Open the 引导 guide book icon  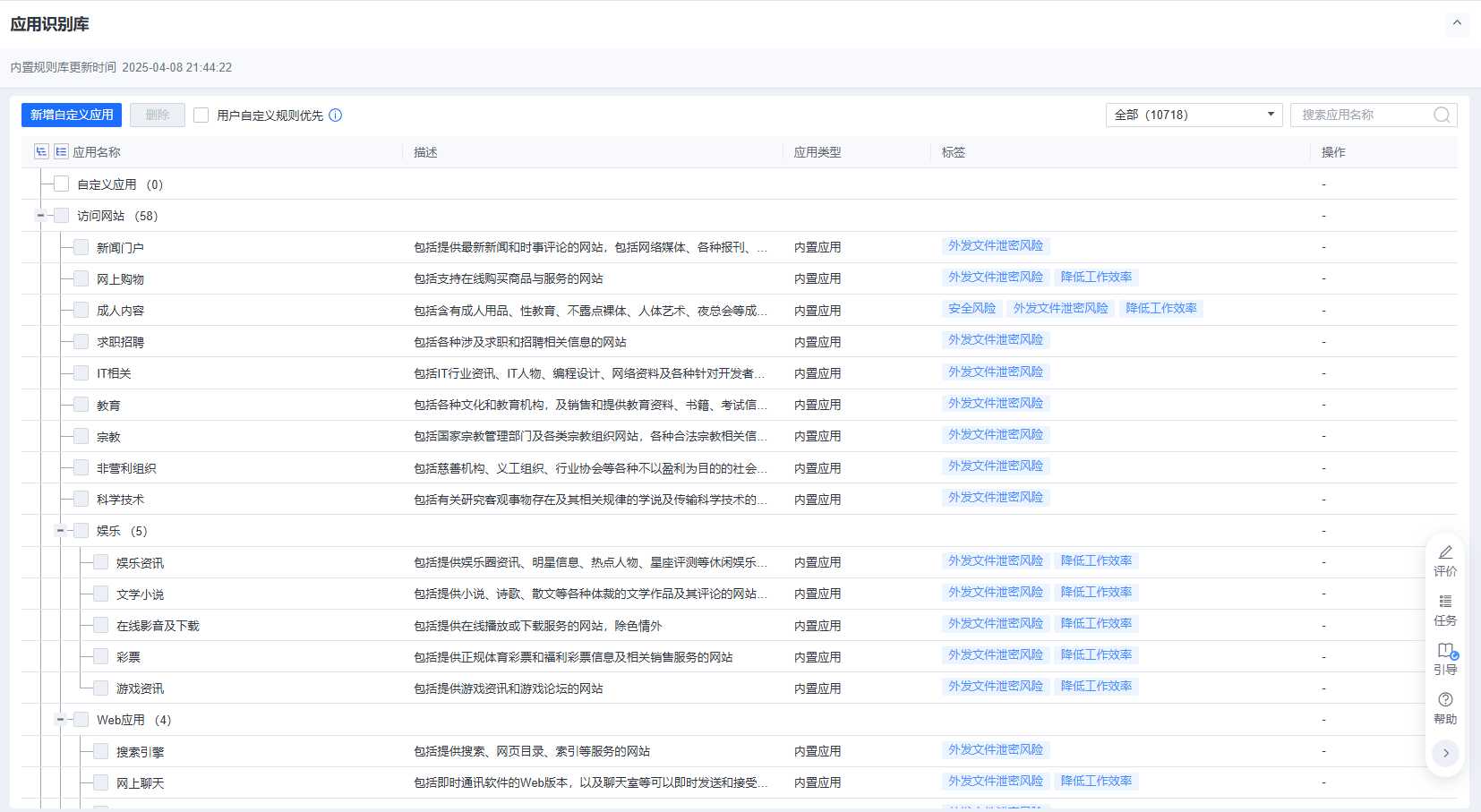[1445, 652]
